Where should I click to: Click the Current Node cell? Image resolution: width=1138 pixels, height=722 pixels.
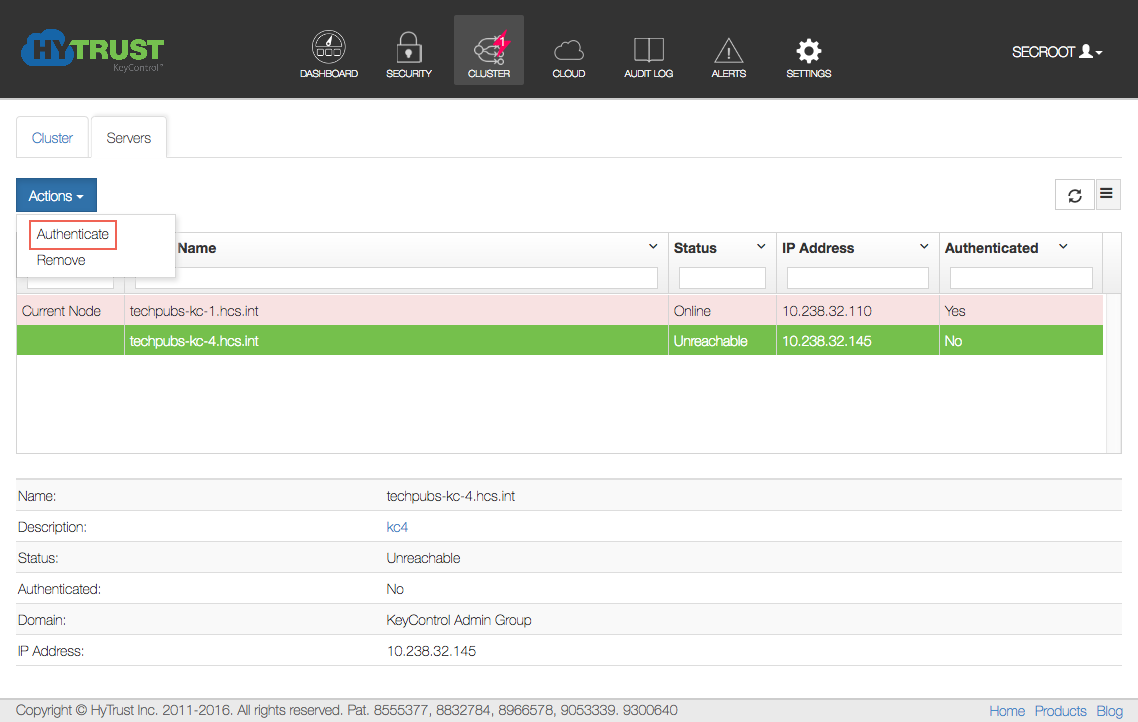70,311
